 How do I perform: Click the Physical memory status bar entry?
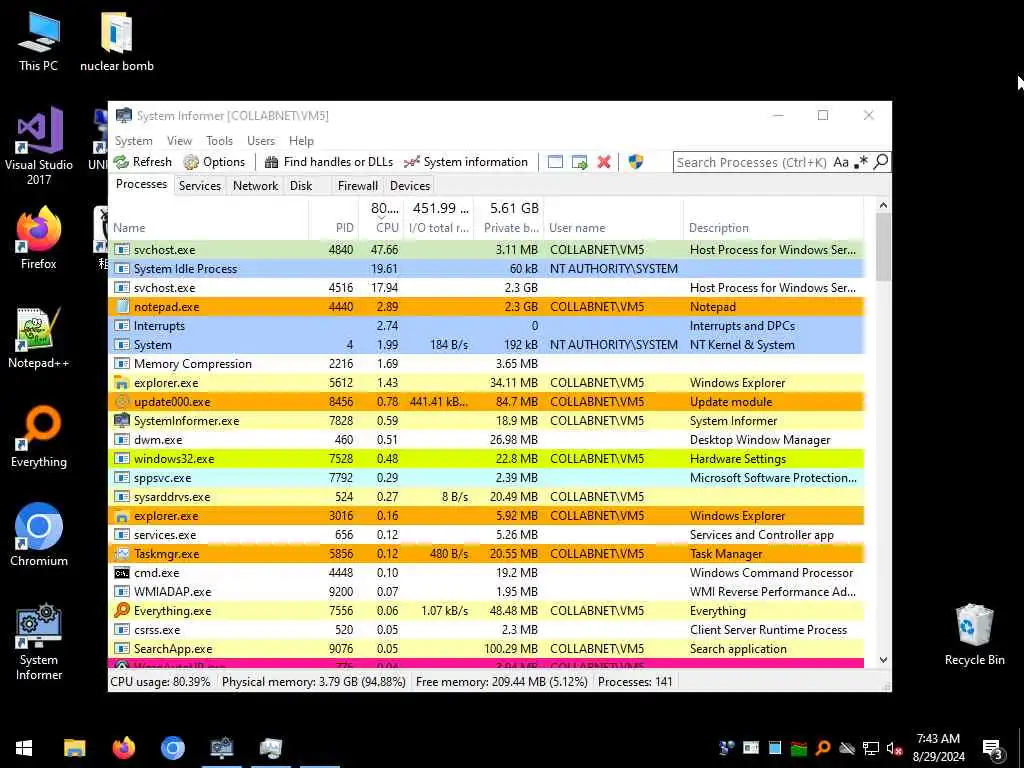313,682
